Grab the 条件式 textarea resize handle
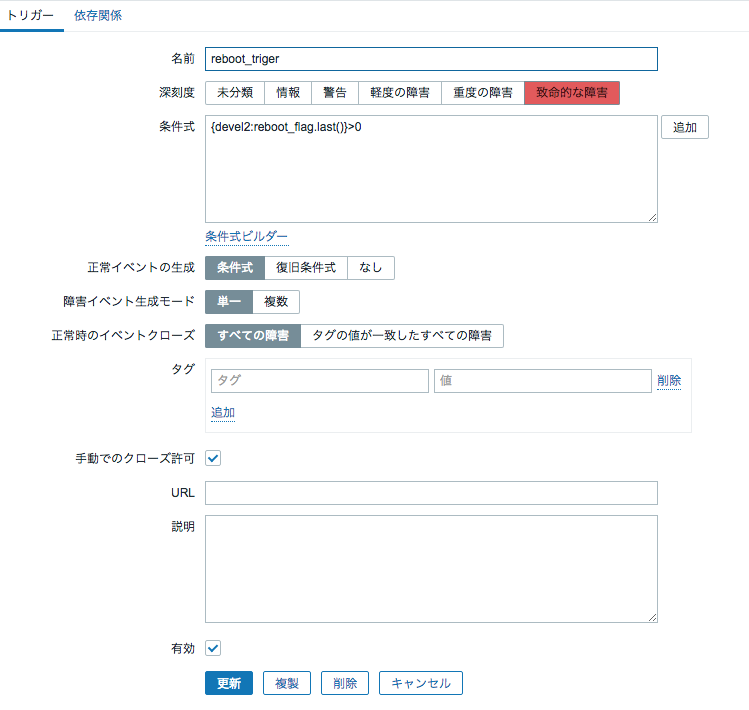 653,217
